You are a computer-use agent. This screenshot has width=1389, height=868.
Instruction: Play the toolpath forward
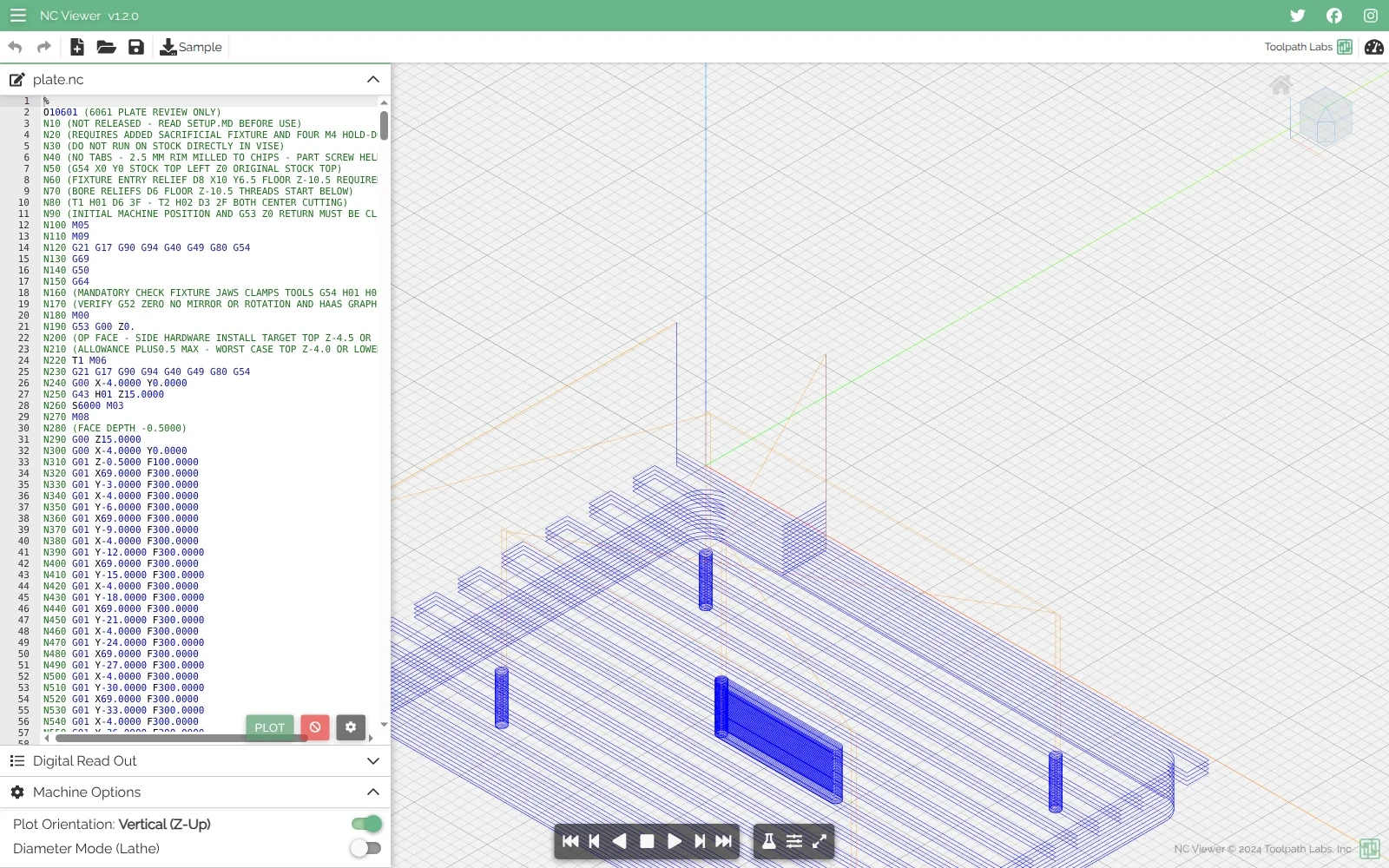[x=674, y=841]
